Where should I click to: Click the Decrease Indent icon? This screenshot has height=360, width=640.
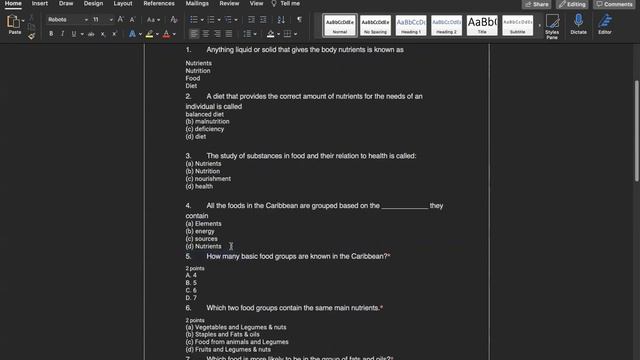click(x=251, y=20)
